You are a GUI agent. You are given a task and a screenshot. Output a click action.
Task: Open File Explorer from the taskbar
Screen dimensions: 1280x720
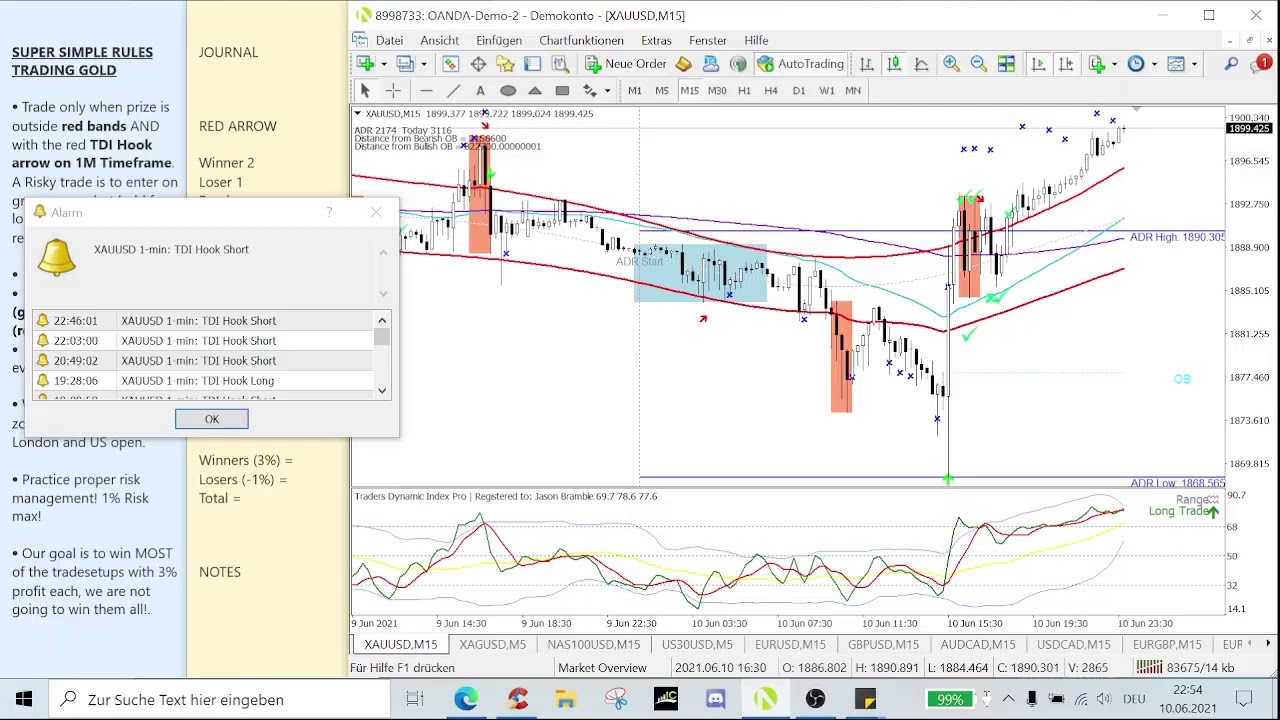click(x=566, y=699)
